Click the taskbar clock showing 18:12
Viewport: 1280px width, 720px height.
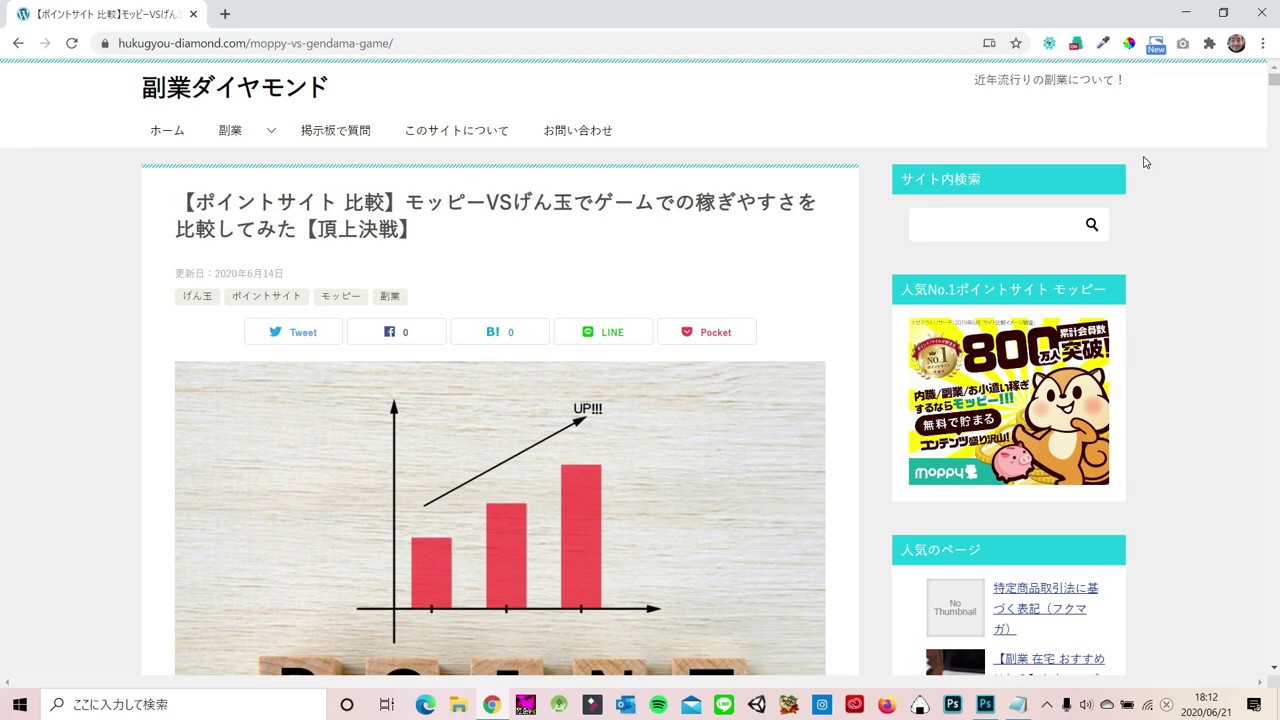tap(1206, 704)
